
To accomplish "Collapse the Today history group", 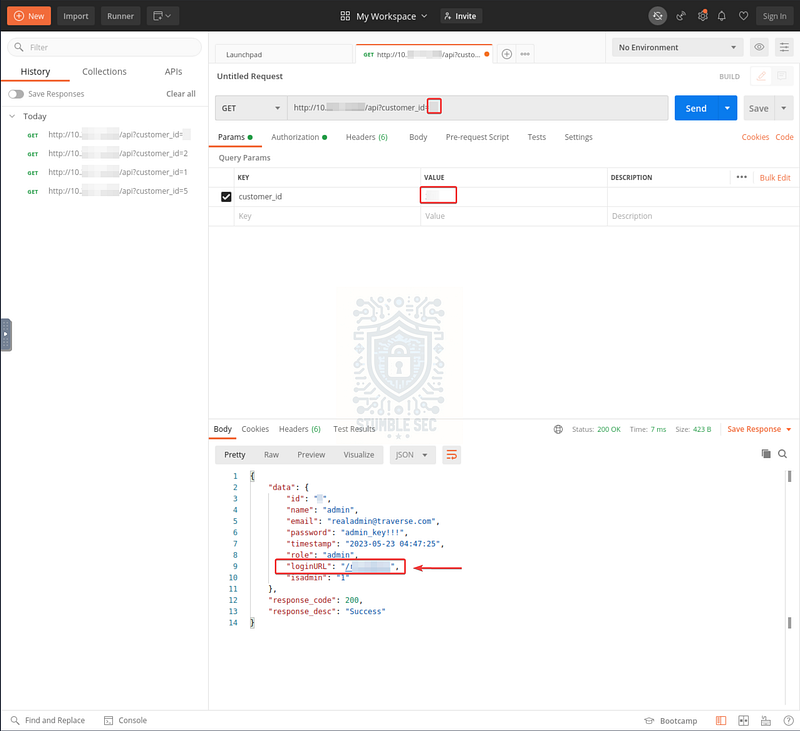I will coord(12,116).
